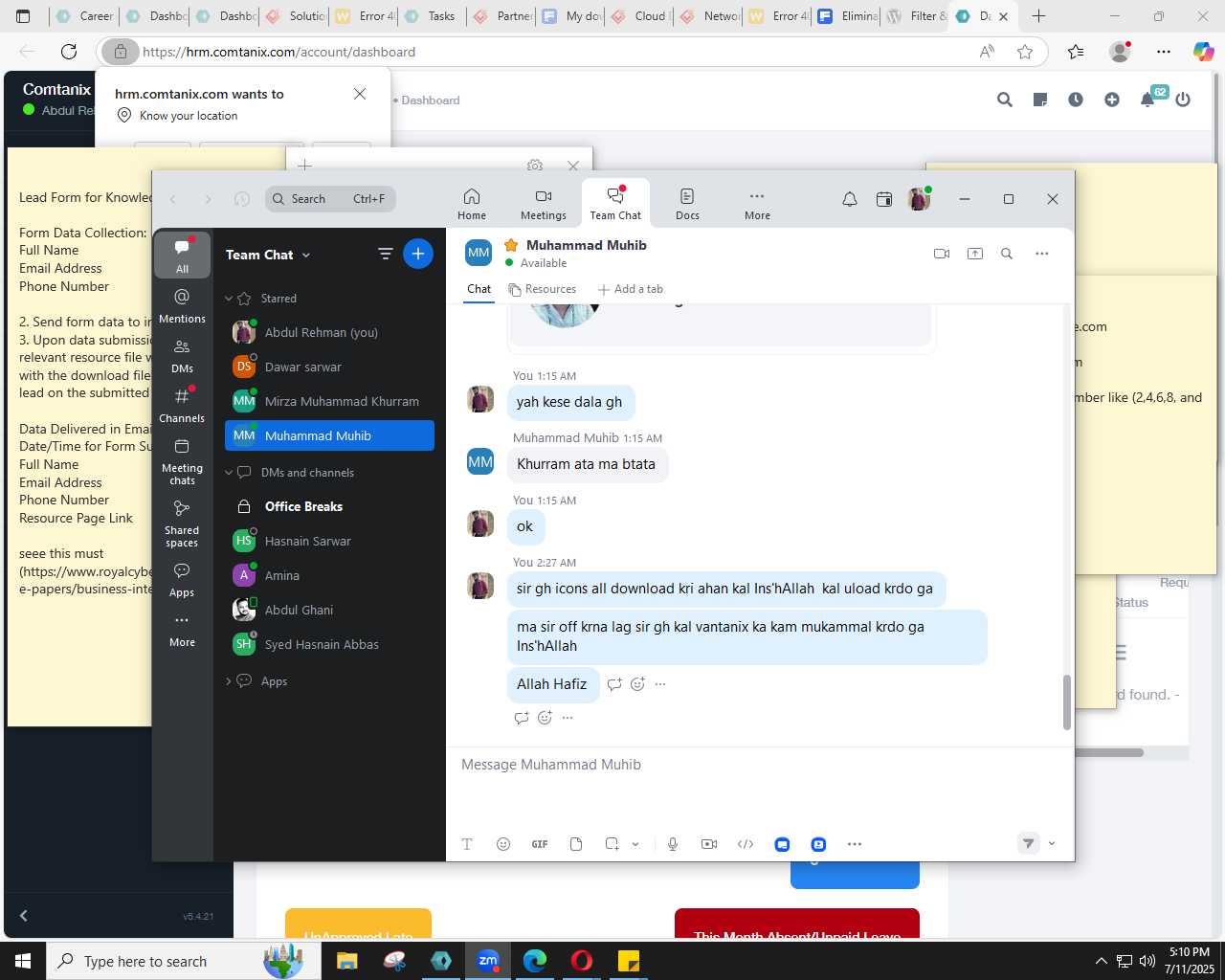The width and height of the screenshot is (1225, 980).
Task: Start video call with Muhammad Muhib
Action: [942, 254]
